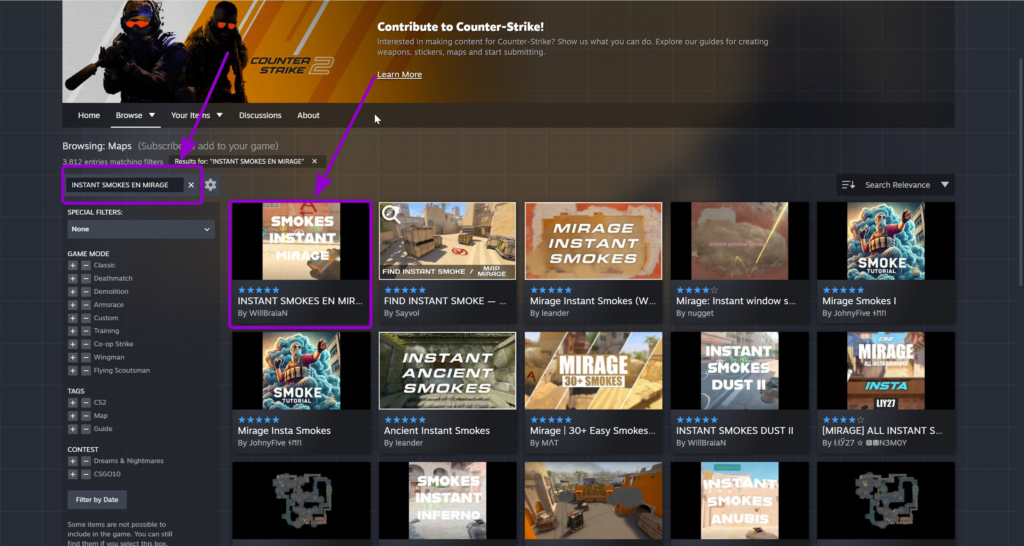1024x546 pixels.
Task: Go to the Home tab
Action: (89, 115)
